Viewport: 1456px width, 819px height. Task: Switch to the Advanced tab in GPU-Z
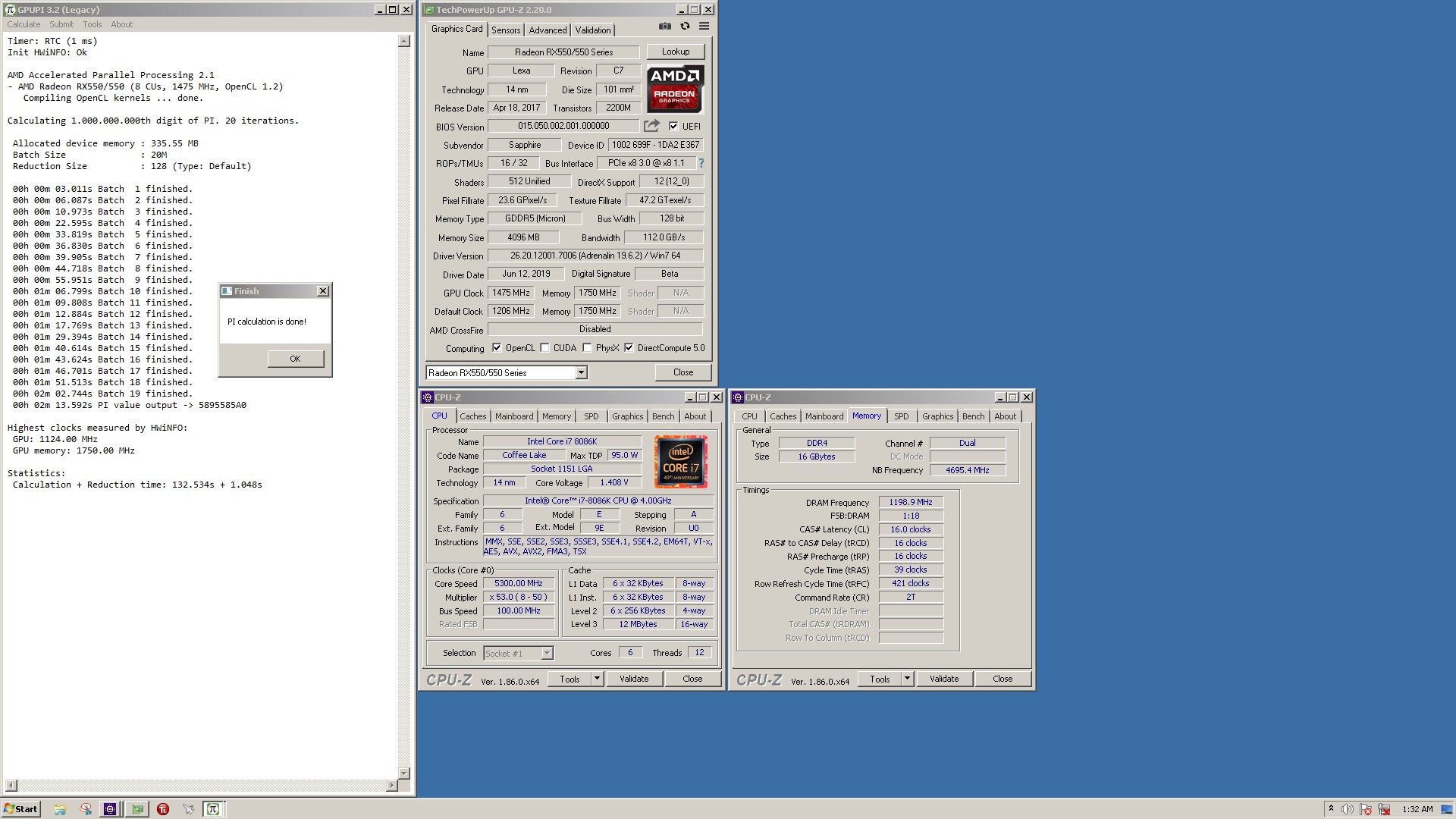pos(548,30)
